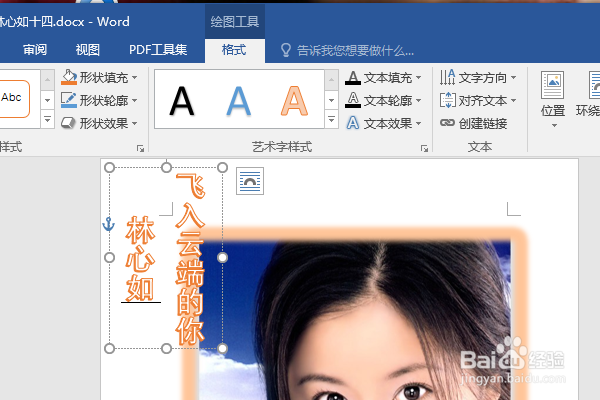Click the Position (位置) picture icon

[x=553, y=85]
